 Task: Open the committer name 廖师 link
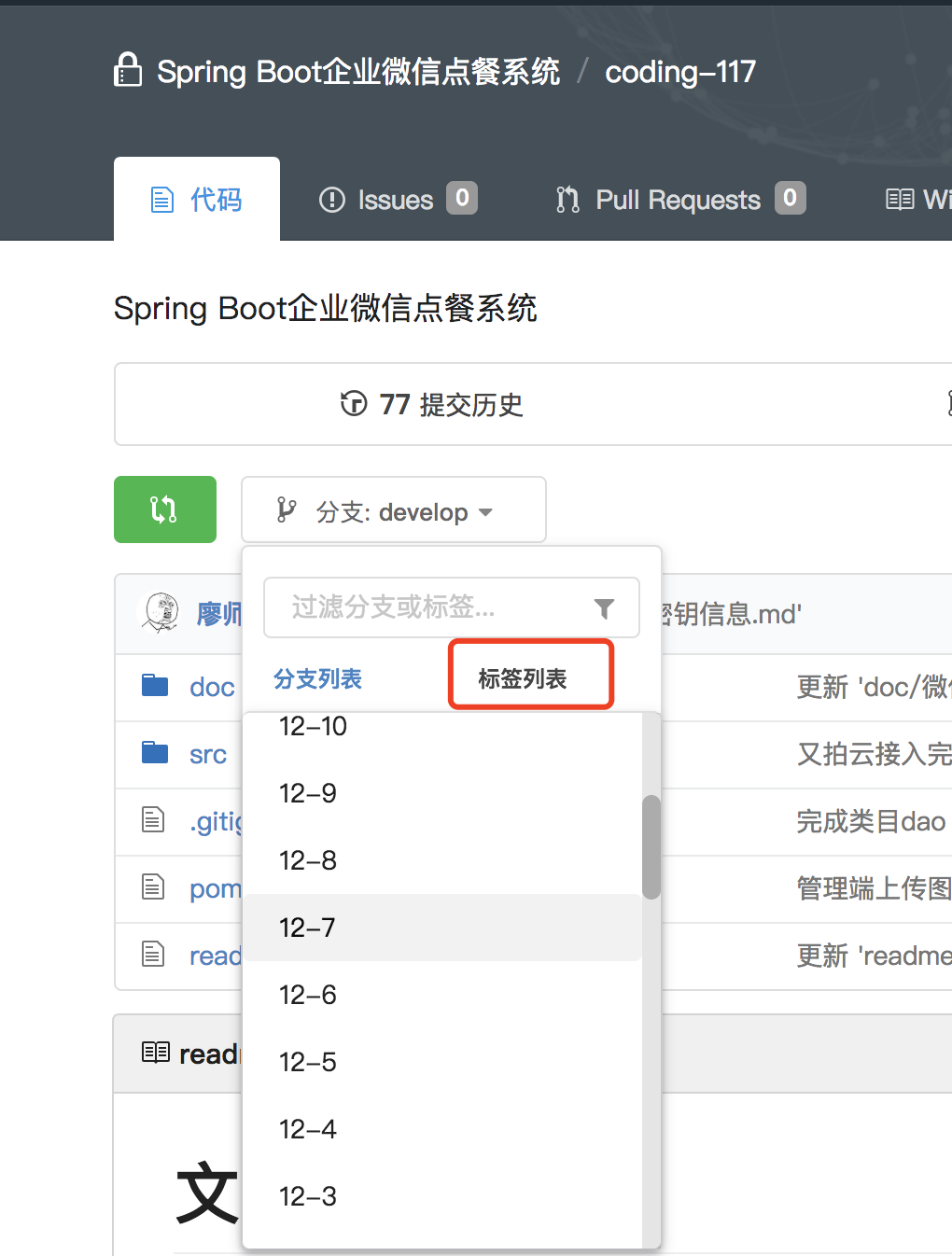point(218,613)
